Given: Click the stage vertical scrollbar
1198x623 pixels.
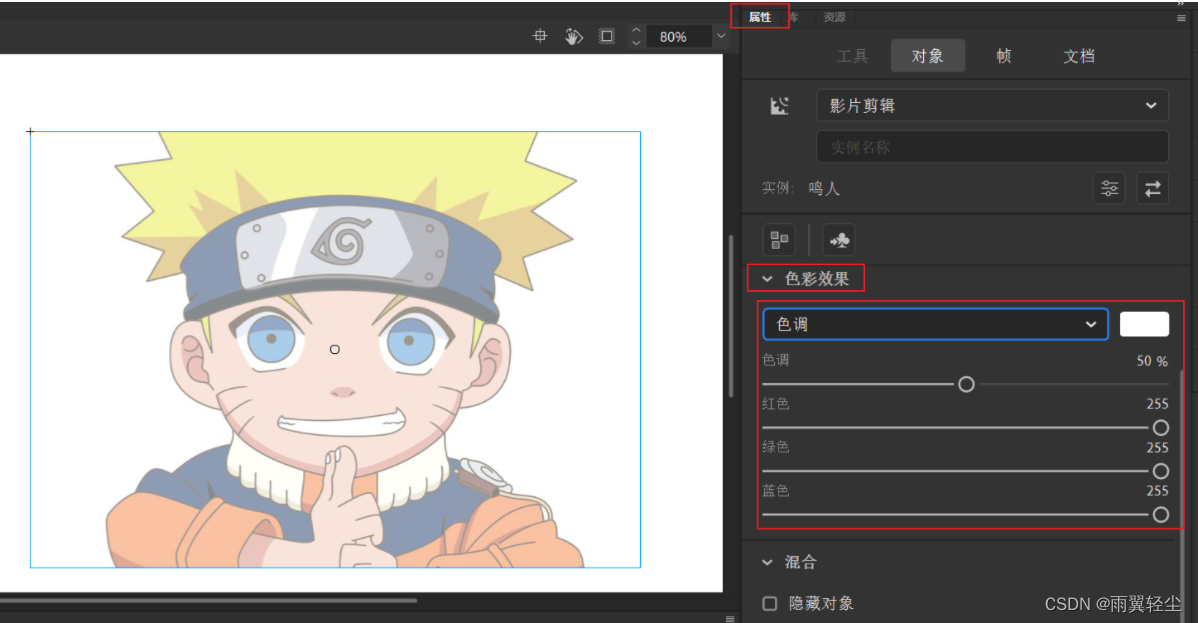Looking at the screenshot, I should [731, 316].
